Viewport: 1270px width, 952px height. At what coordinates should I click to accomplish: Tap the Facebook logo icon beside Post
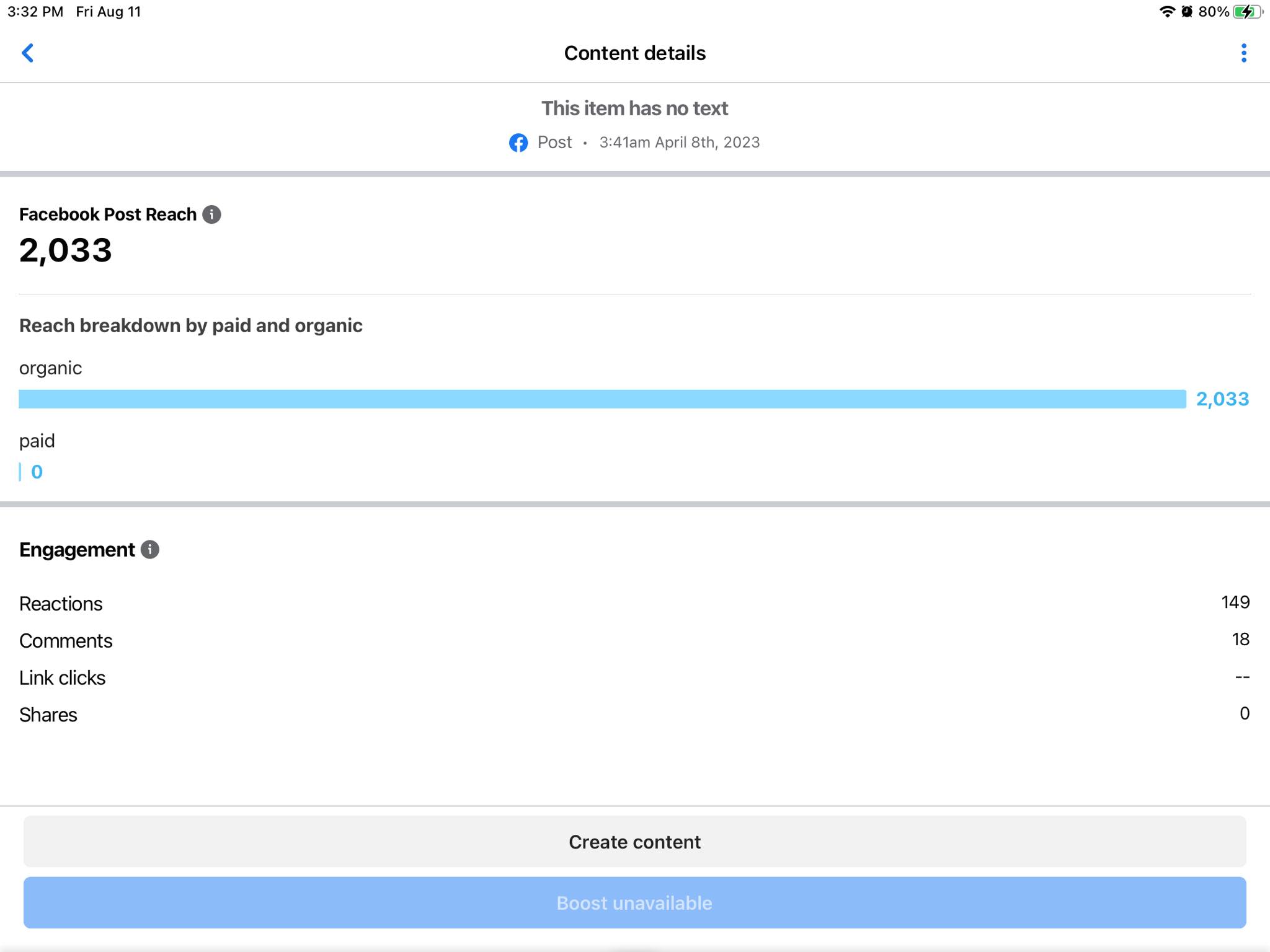point(518,143)
